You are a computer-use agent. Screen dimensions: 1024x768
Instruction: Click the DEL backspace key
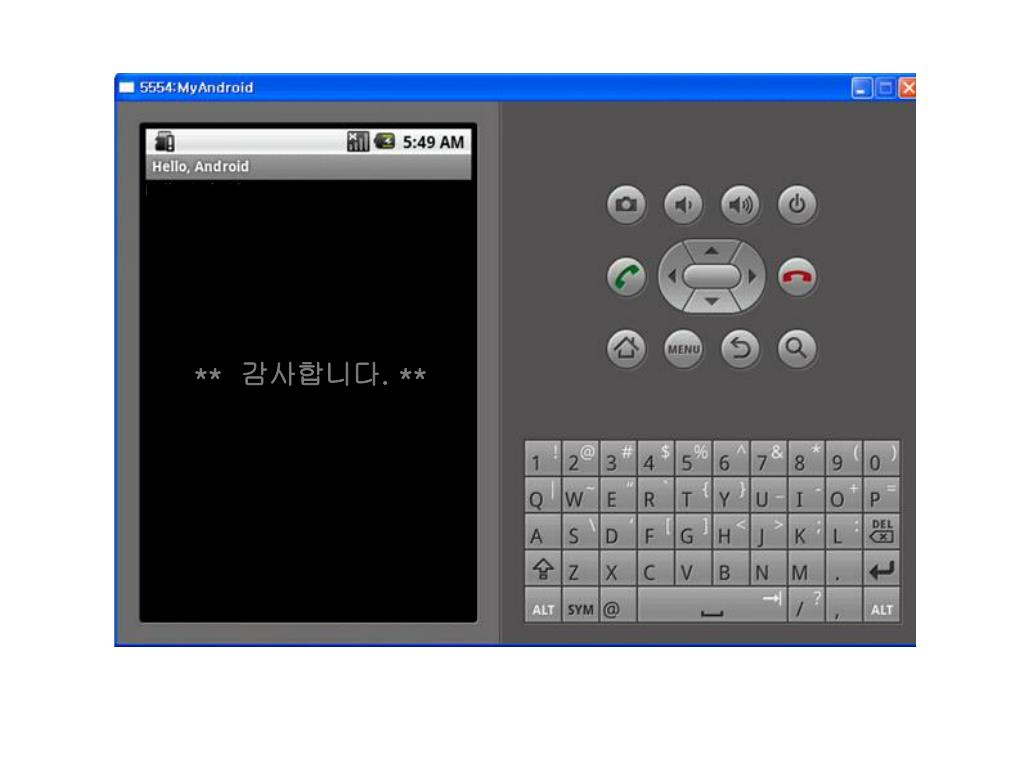882,531
